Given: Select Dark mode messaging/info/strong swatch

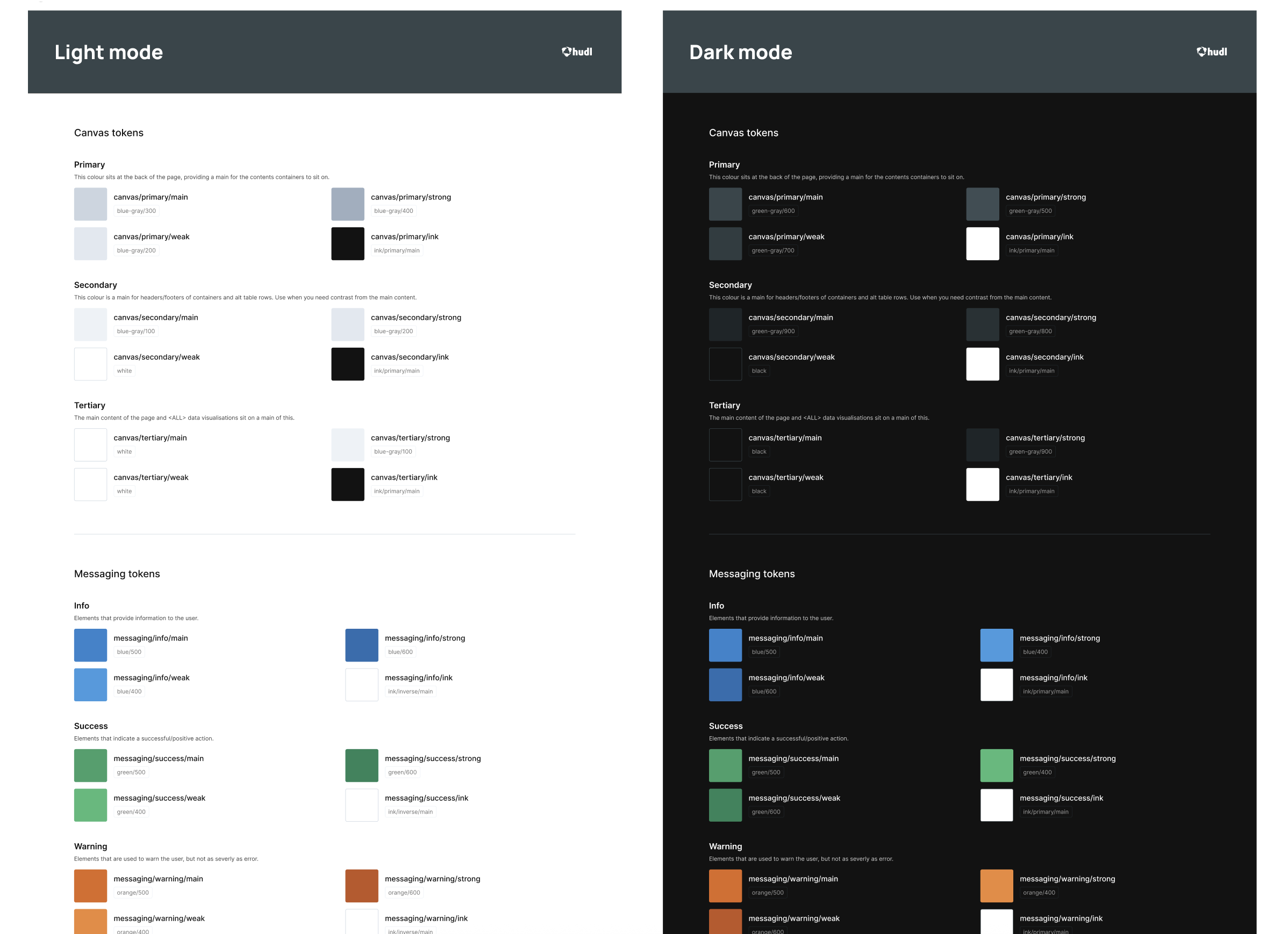Looking at the screenshot, I should (x=997, y=645).
